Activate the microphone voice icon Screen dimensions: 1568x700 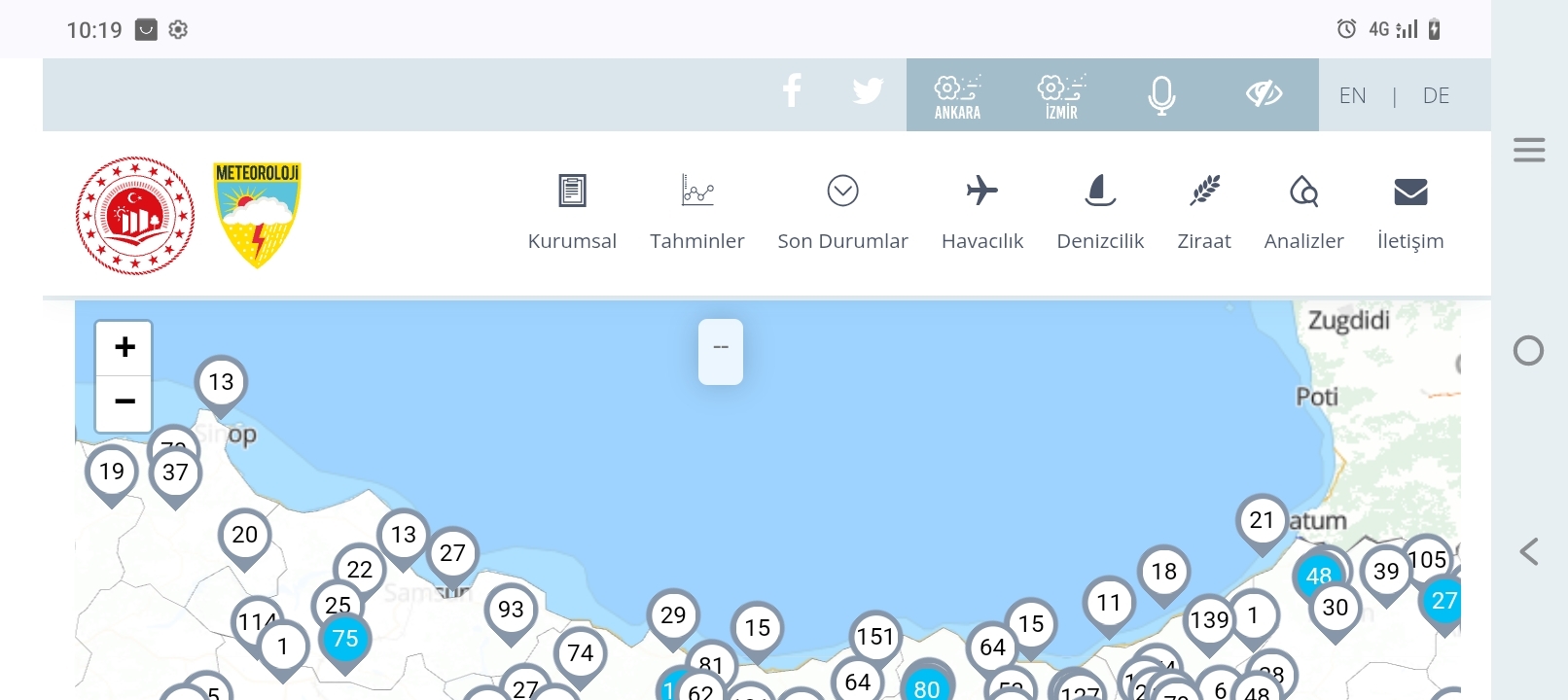(x=1161, y=95)
